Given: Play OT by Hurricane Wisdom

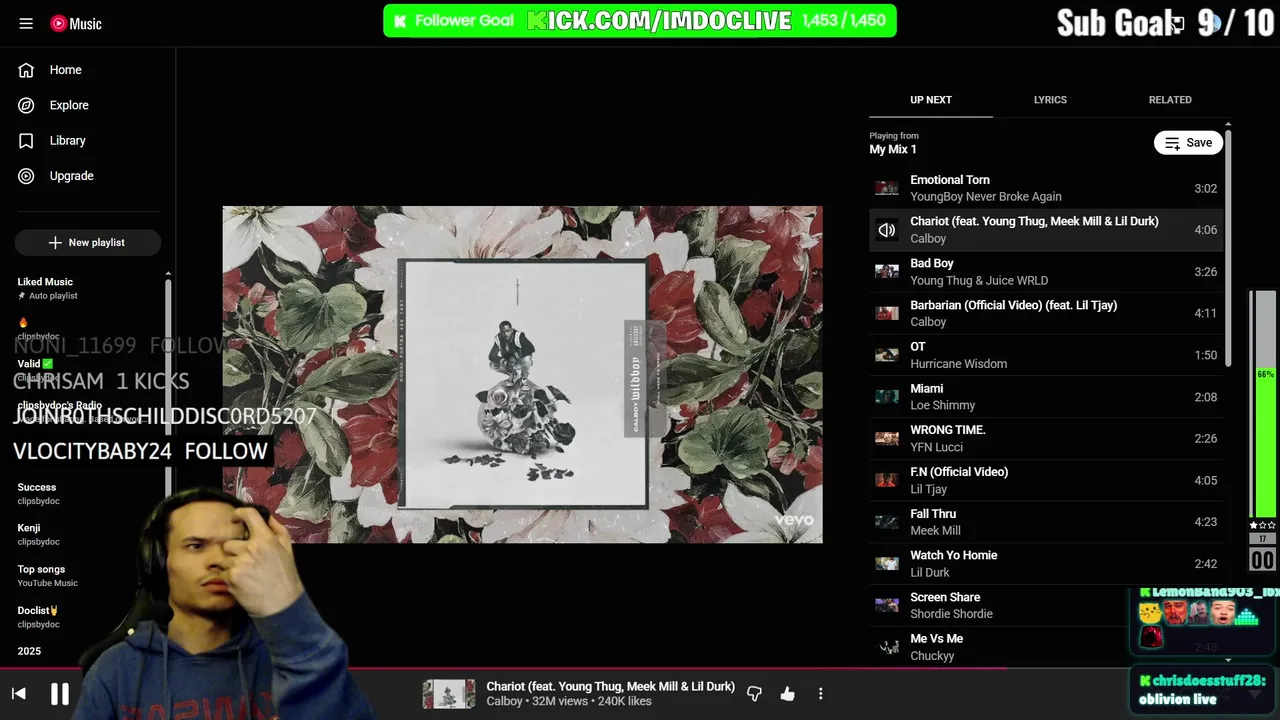Looking at the screenshot, I should (x=1046, y=355).
